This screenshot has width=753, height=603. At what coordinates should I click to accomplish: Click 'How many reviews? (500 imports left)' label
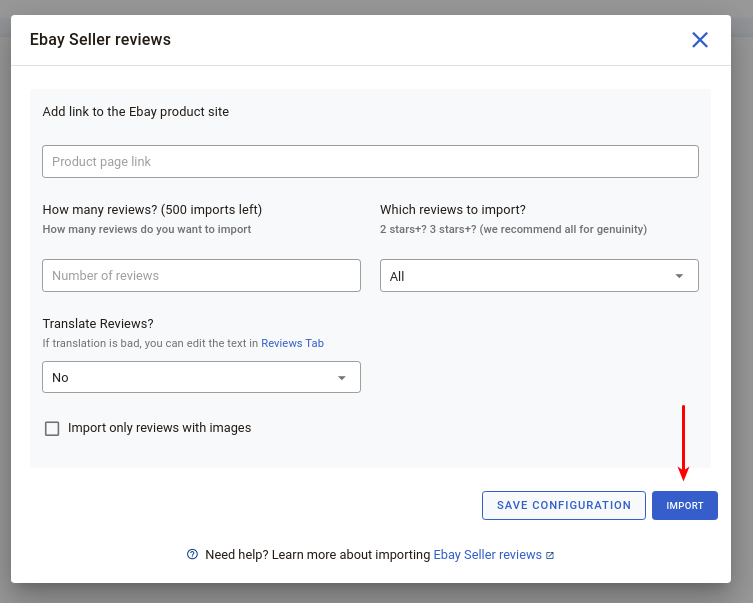pos(152,210)
